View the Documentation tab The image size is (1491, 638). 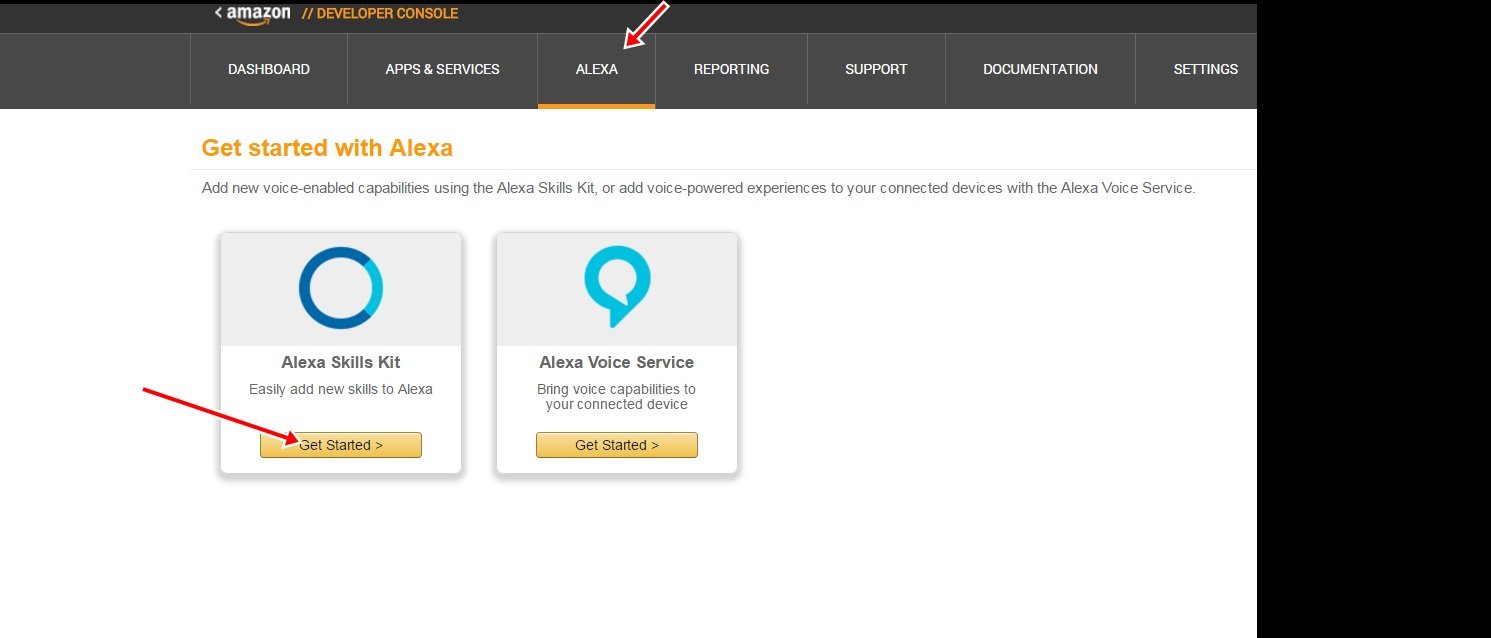point(1040,69)
